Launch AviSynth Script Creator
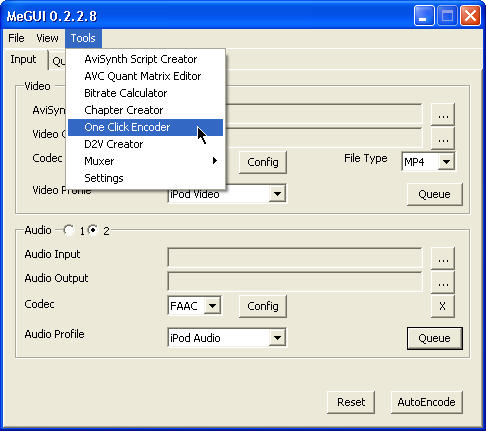This screenshot has height=431, width=486. tap(145, 59)
